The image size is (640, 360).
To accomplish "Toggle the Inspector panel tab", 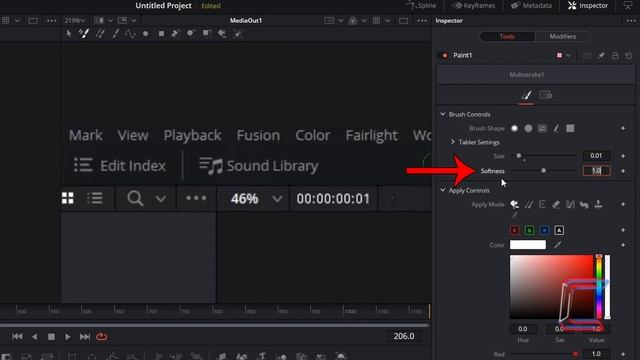I will coord(588,5).
